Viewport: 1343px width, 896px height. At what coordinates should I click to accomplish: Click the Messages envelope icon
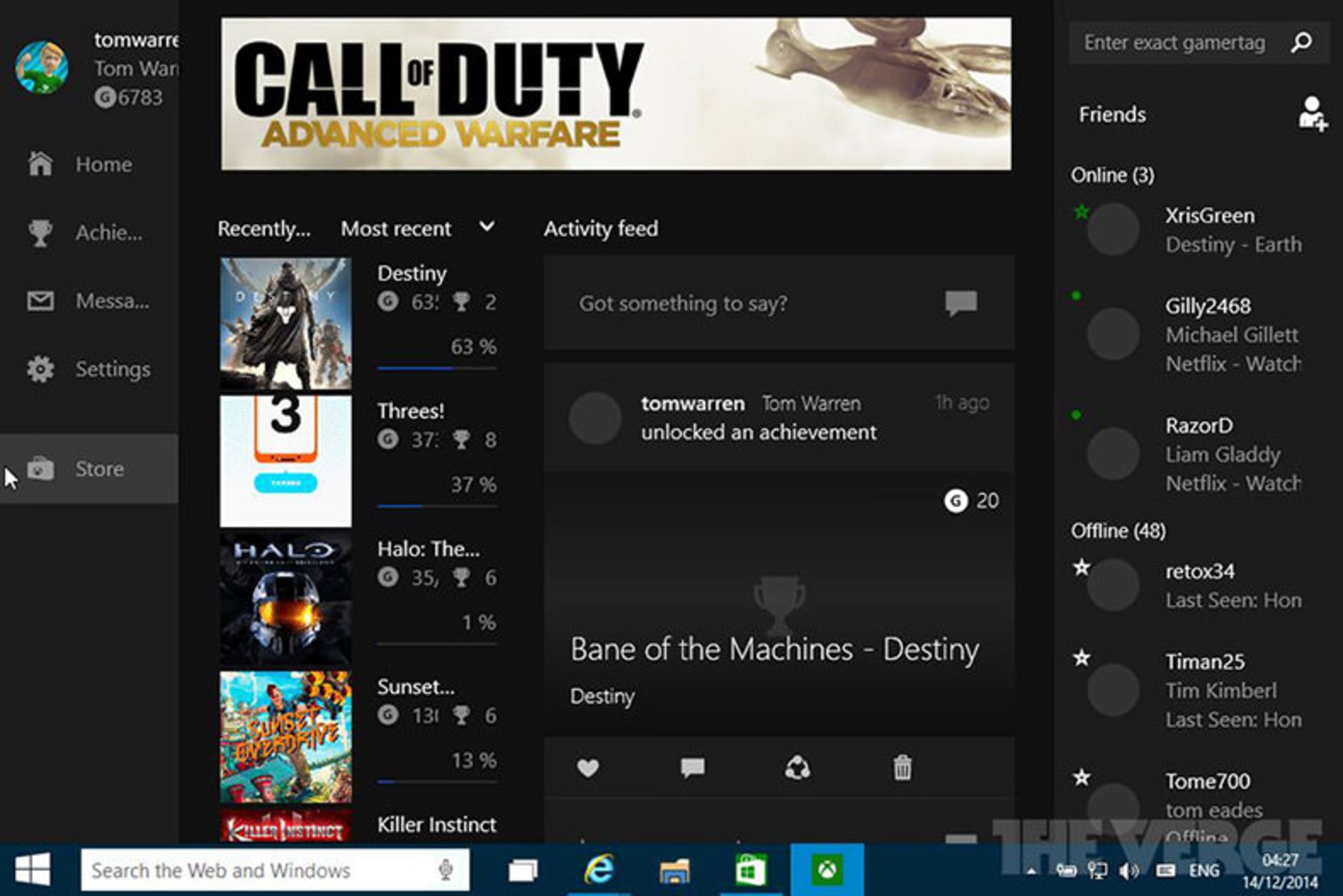click(x=41, y=301)
